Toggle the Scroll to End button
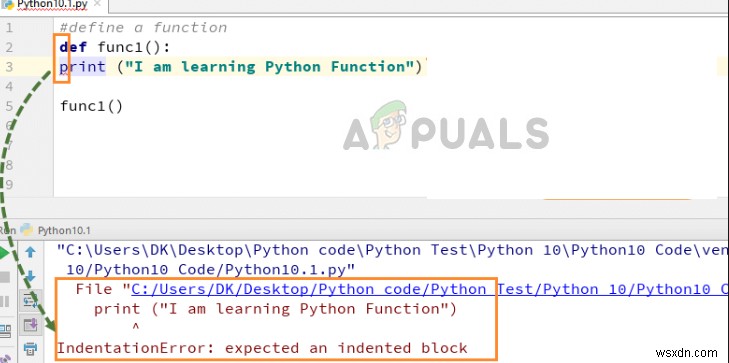The width and height of the screenshot is (729, 363). [31, 324]
